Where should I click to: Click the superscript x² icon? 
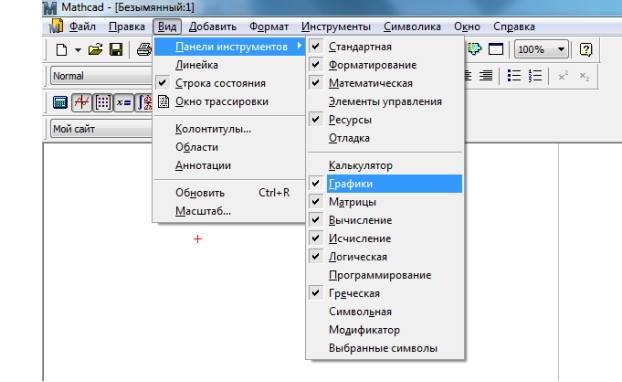(563, 75)
